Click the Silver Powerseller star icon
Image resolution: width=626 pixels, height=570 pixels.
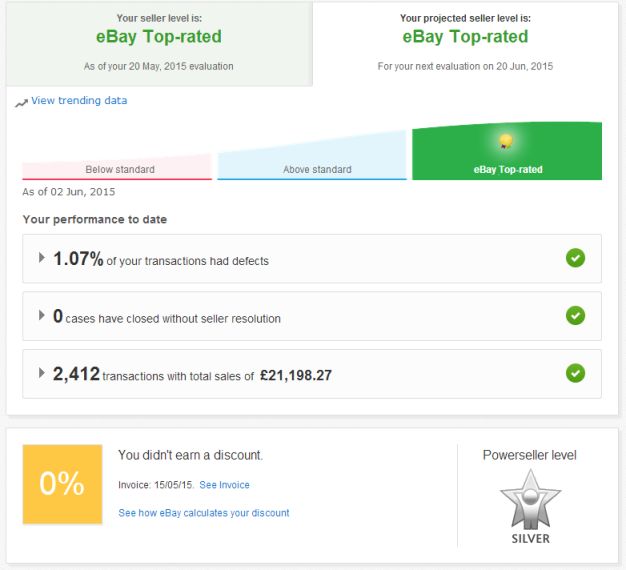530,500
